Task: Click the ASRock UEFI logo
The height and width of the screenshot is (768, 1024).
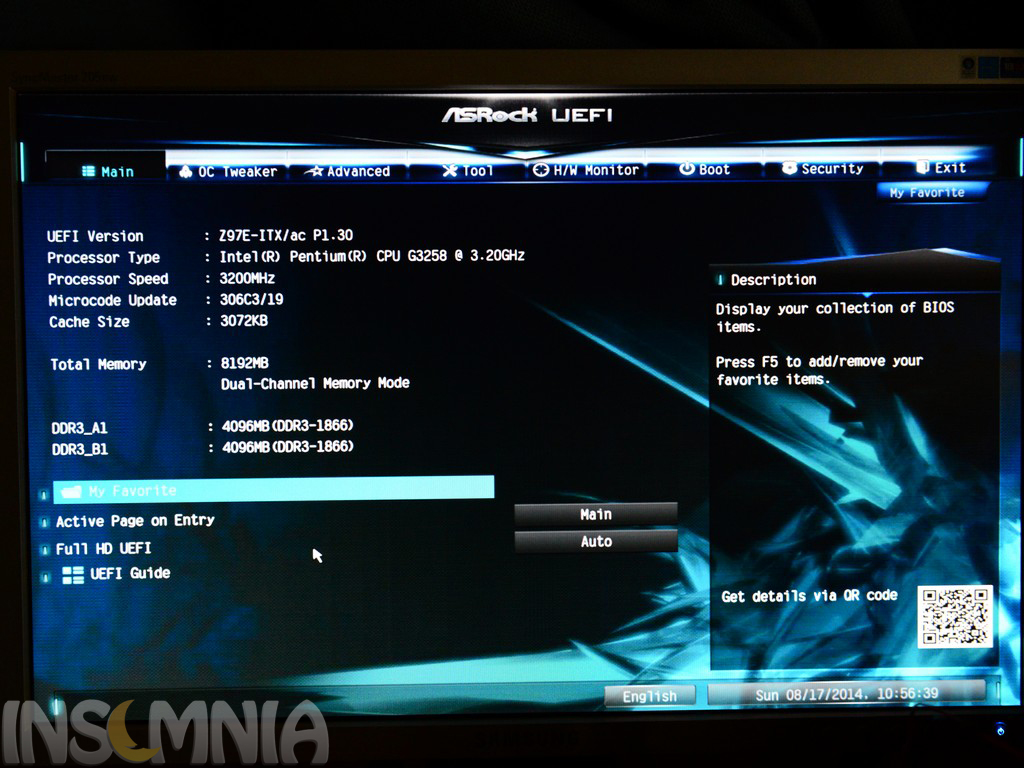Action: (x=527, y=116)
